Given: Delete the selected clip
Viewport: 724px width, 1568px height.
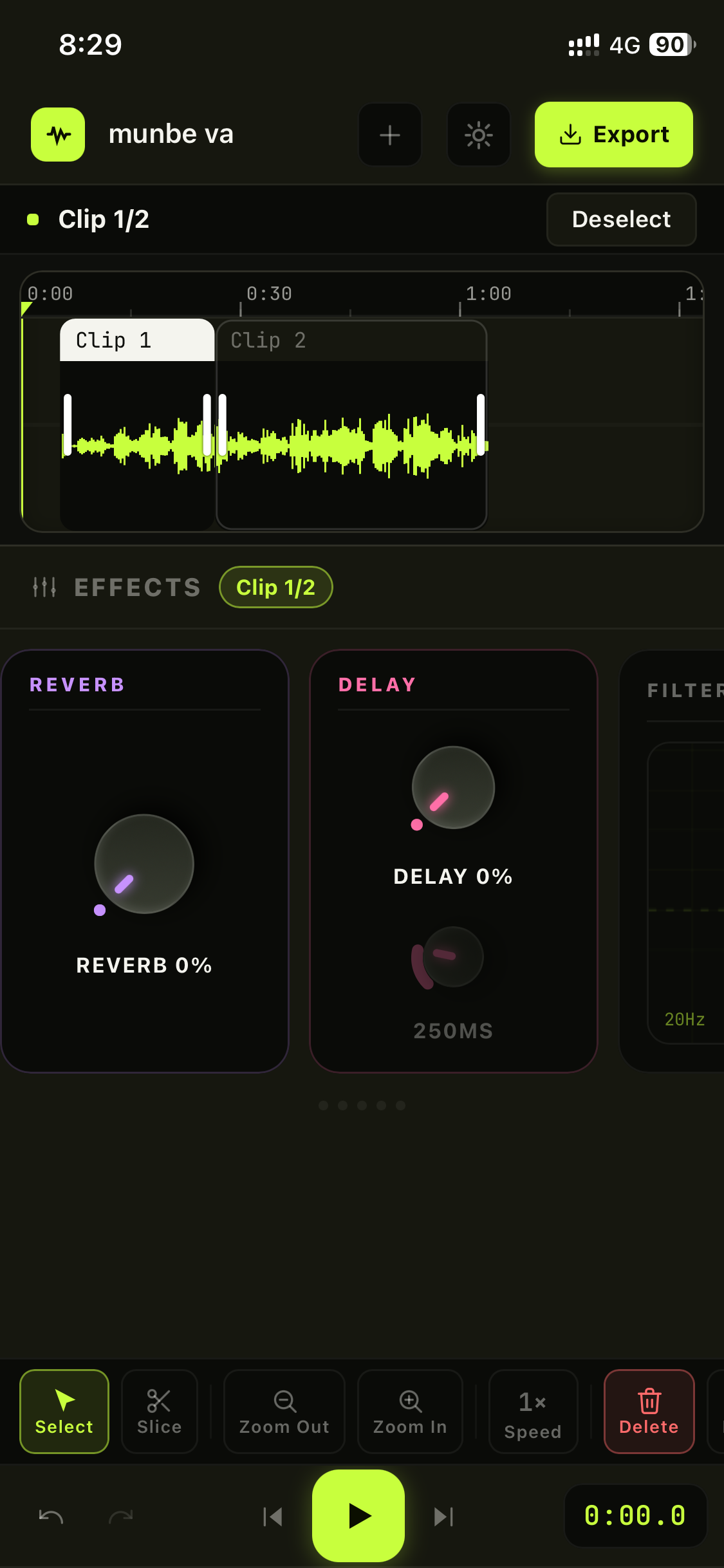Looking at the screenshot, I should [649, 1412].
